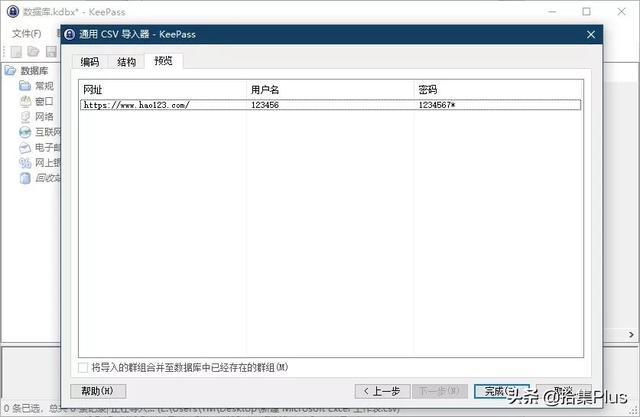Select the 回收站 recycle bin icon
Screen dimensions: 640x417
[25, 178]
